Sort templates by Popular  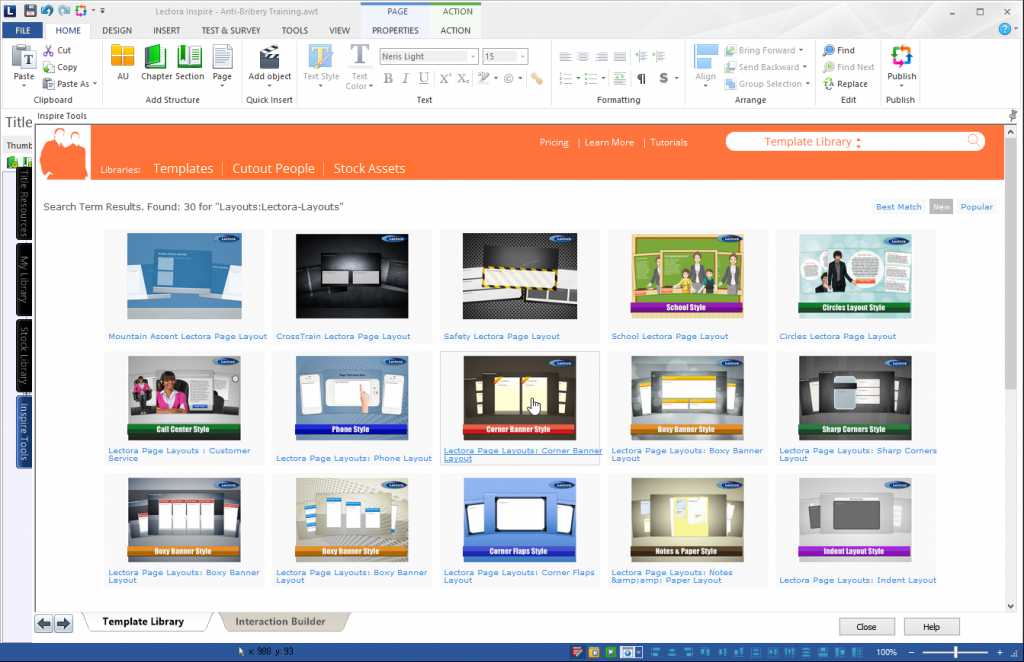[x=976, y=206]
